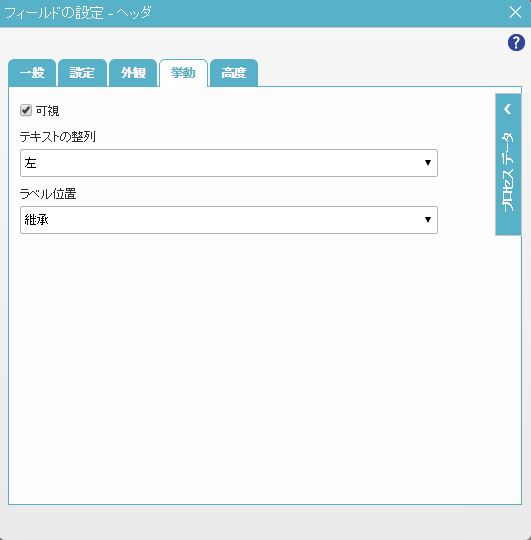Switch to the 一般 tab
The width and height of the screenshot is (531, 540).
pos(32,73)
